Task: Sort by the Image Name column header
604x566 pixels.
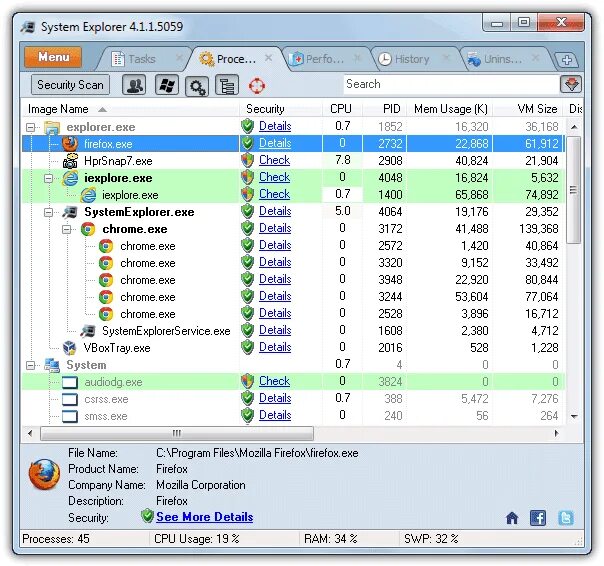Action: coord(130,109)
